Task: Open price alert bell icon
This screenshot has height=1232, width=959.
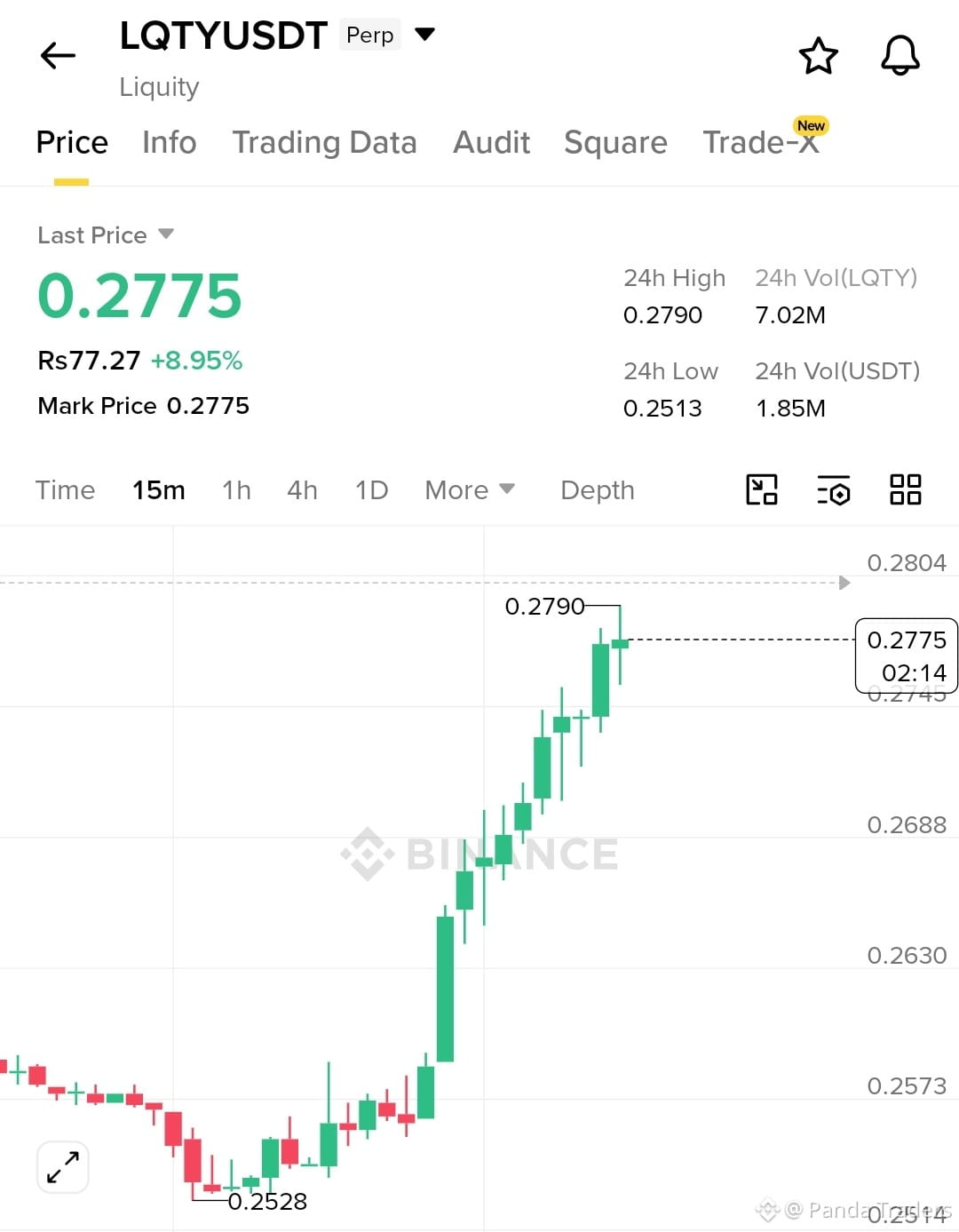Action: pyautogui.click(x=900, y=56)
